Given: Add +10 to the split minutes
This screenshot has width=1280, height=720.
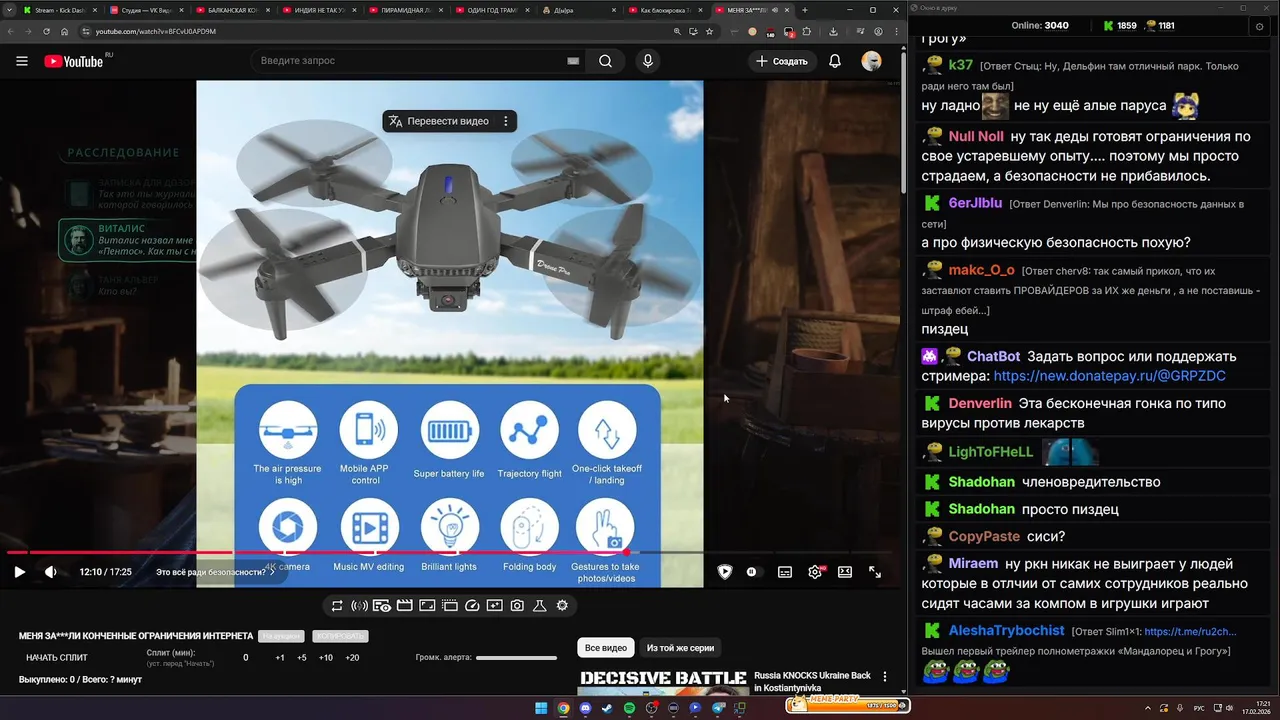Looking at the screenshot, I should [x=326, y=658].
